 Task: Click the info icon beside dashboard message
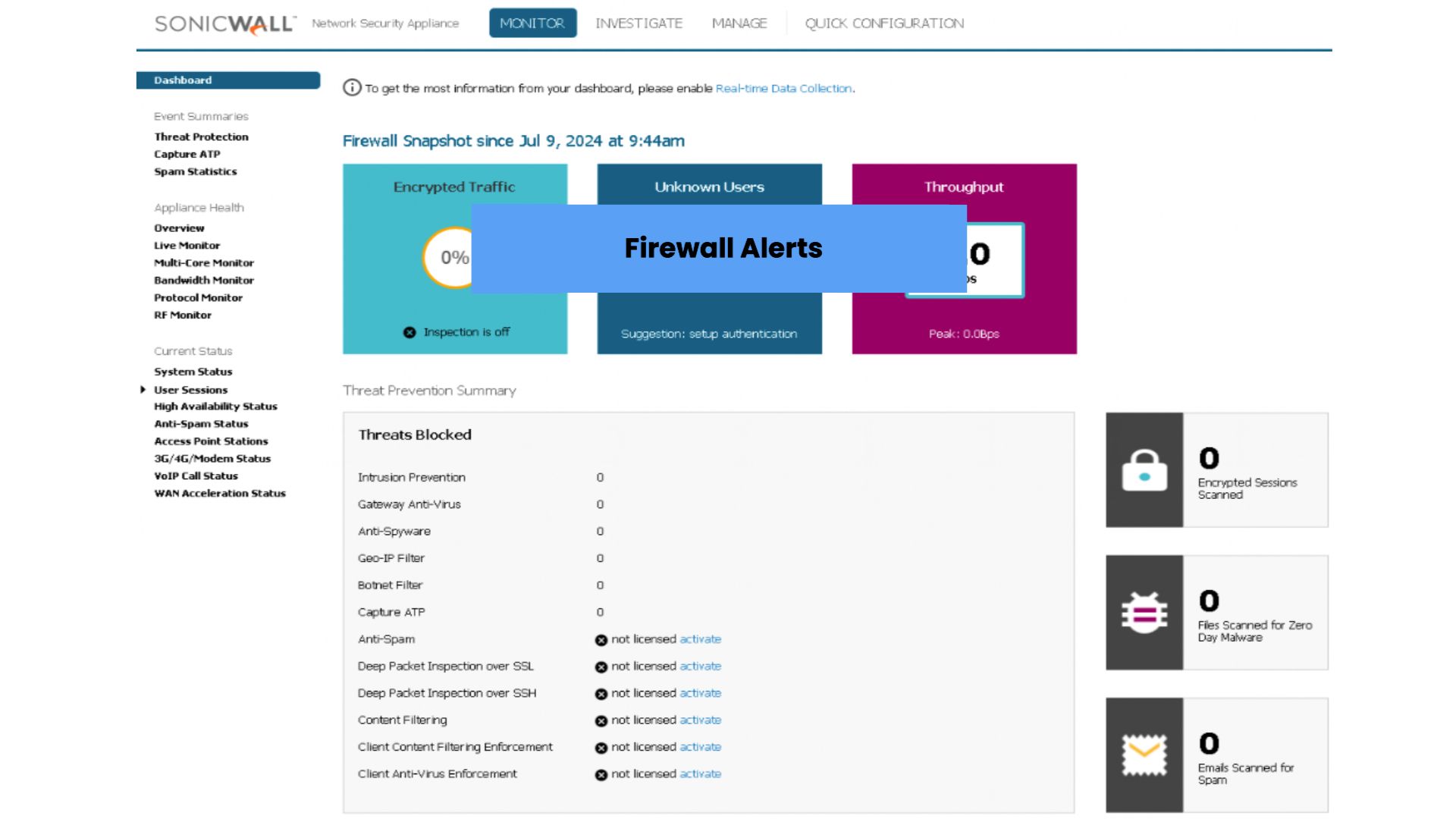pyautogui.click(x=352, y=88)
